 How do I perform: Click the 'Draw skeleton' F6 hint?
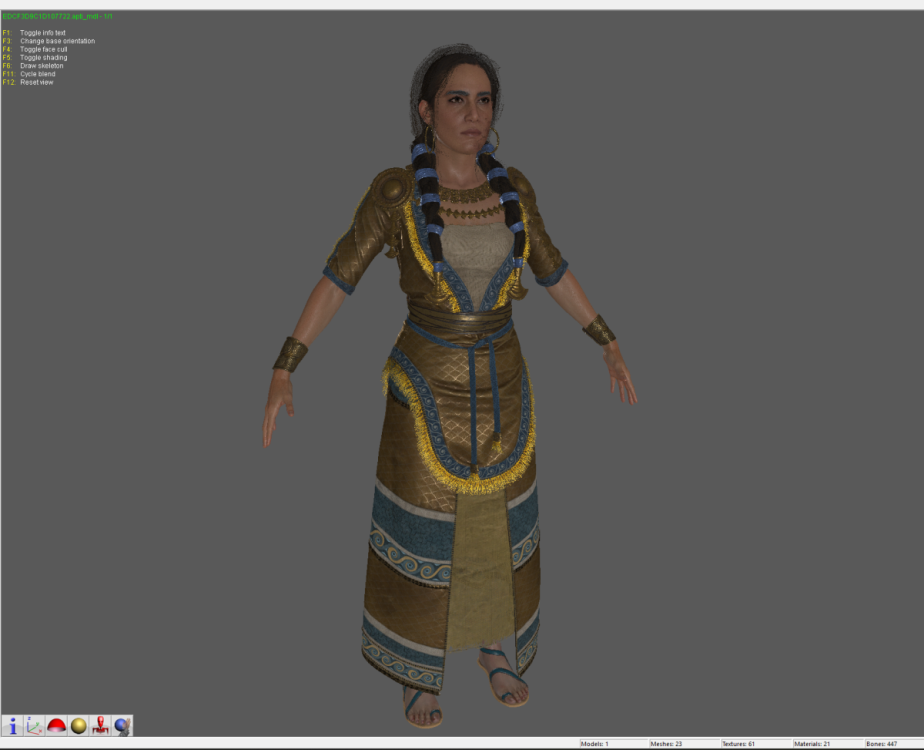[x=41, y=66]
